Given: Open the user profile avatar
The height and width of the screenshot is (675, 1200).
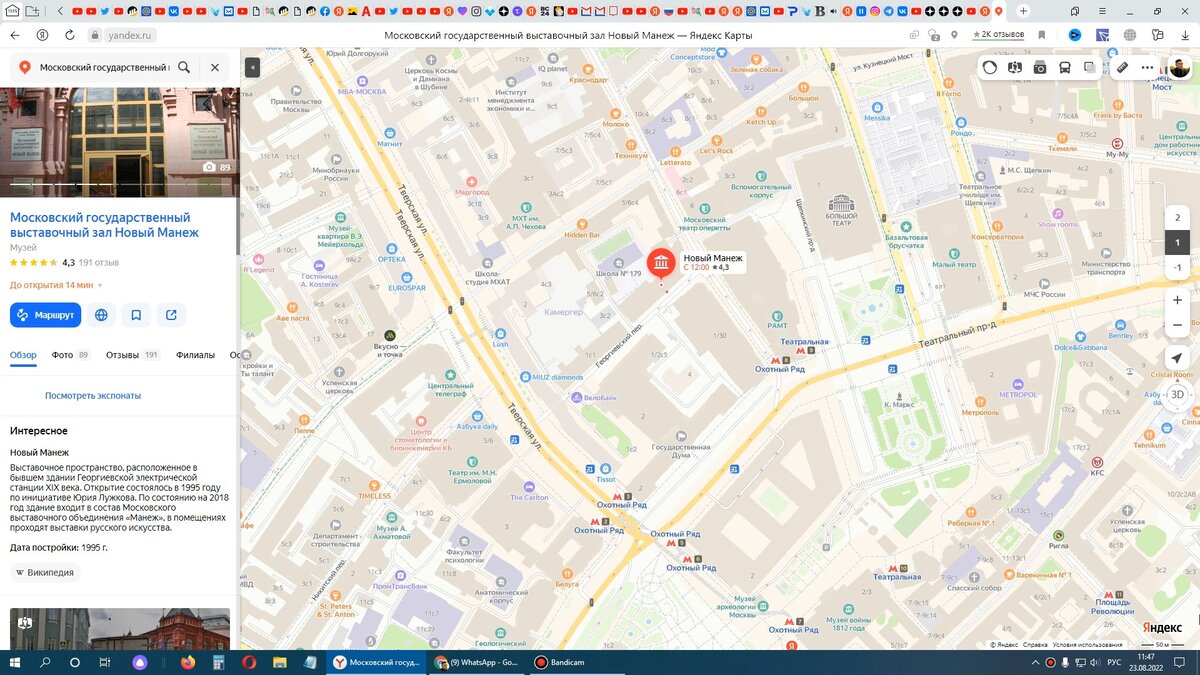Looking at the screenshot, I should click(1179, 67).
